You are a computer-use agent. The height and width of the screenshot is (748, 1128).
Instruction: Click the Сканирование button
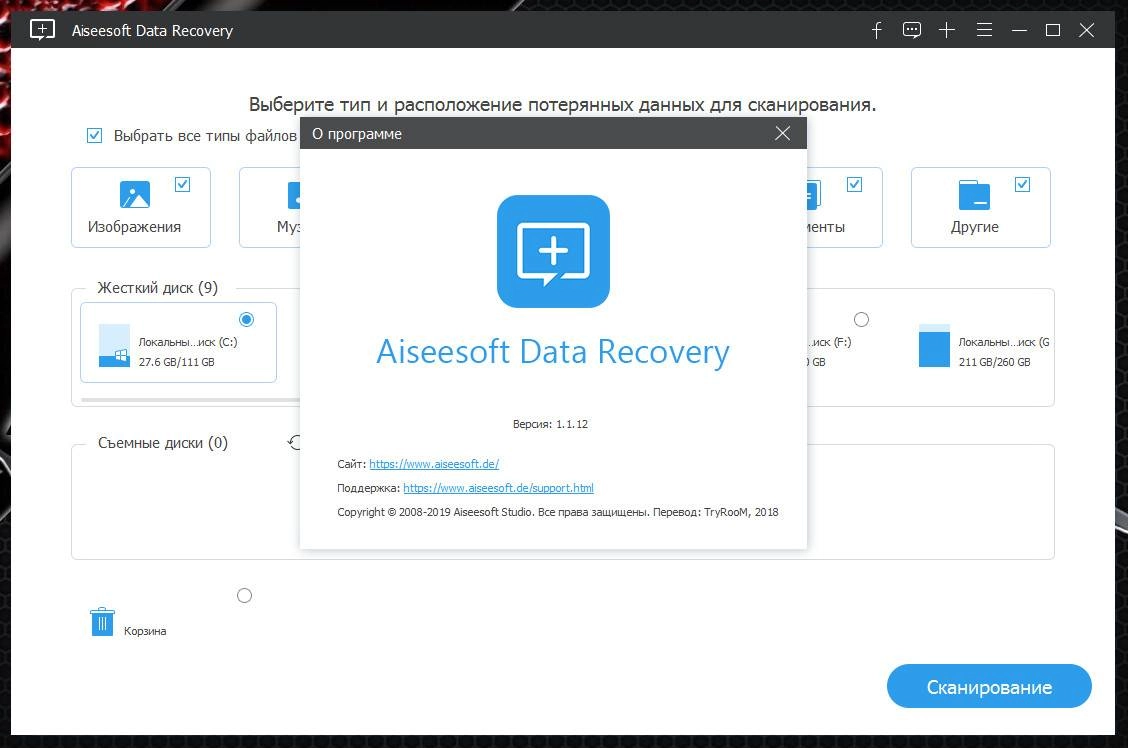[989, 686]
